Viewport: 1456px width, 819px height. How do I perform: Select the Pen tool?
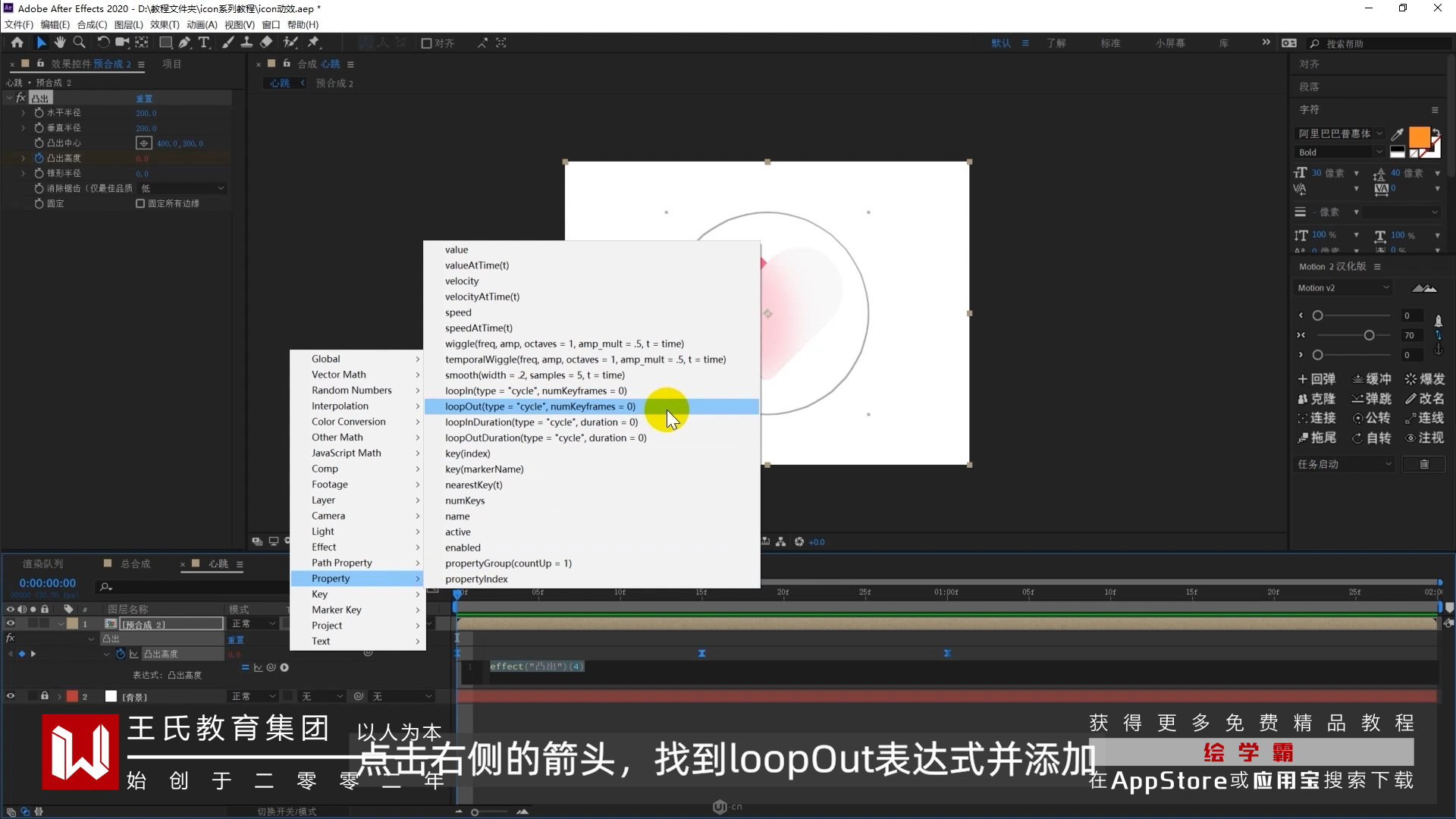pos(184,42)
